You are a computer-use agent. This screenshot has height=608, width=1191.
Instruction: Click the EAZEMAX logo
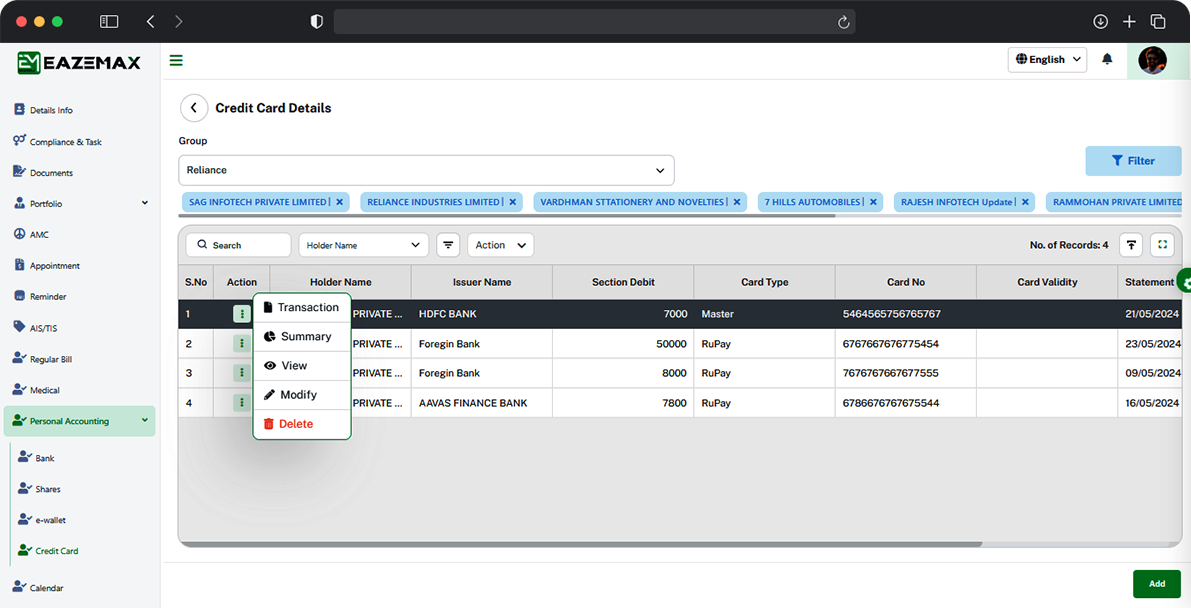pos(79,63)
